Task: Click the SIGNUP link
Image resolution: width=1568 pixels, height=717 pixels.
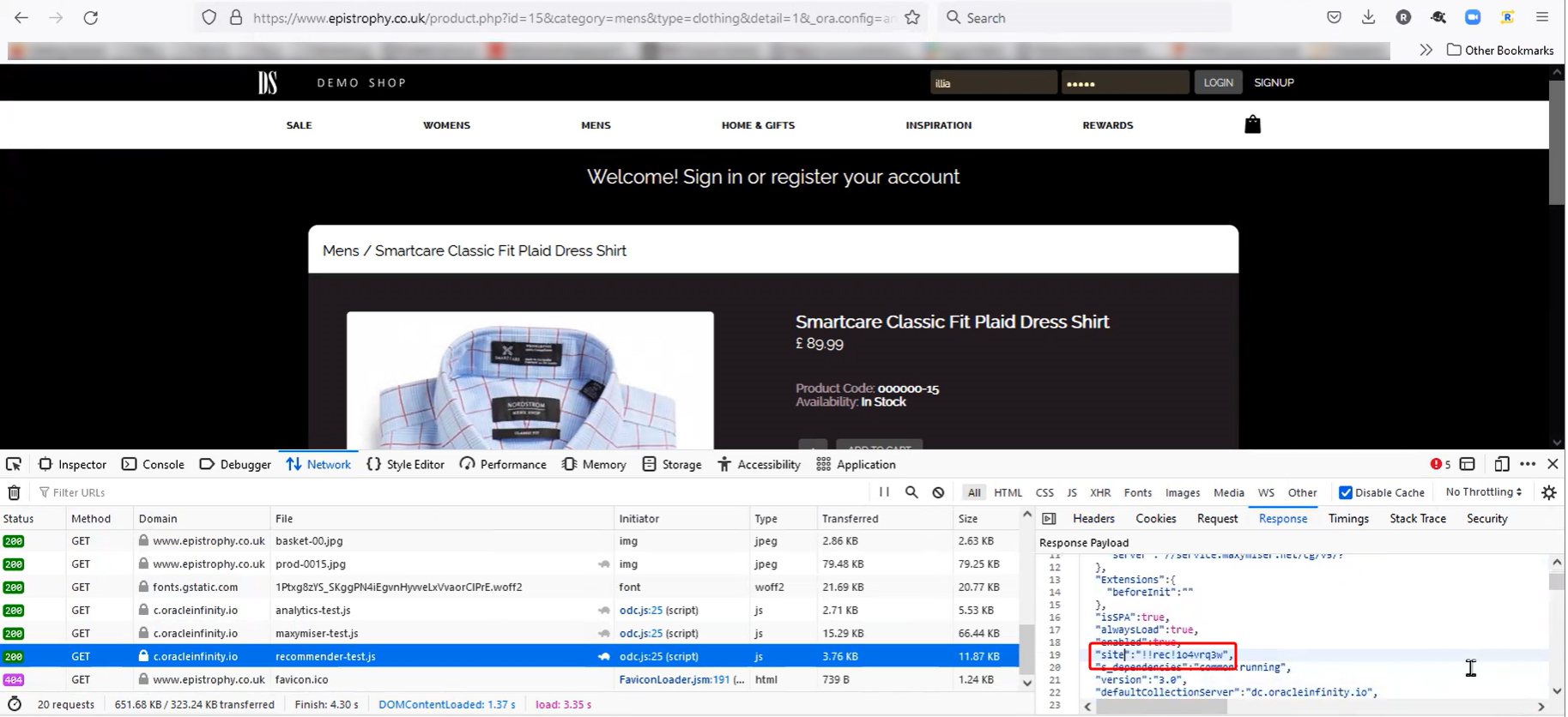Action: click(1274, 82)
